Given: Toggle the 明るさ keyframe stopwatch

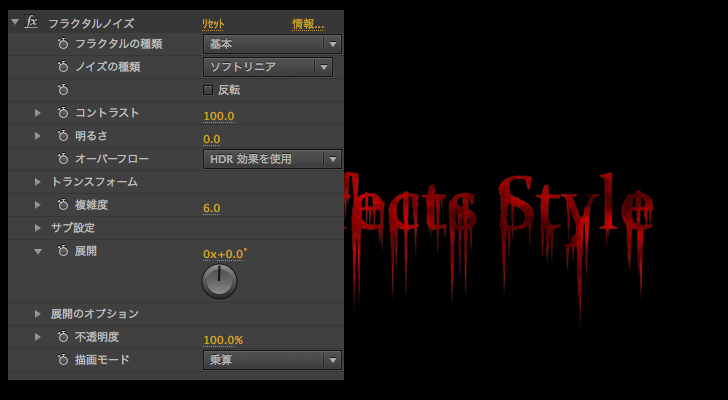Looking at the screenshot, I should point(63,136).
